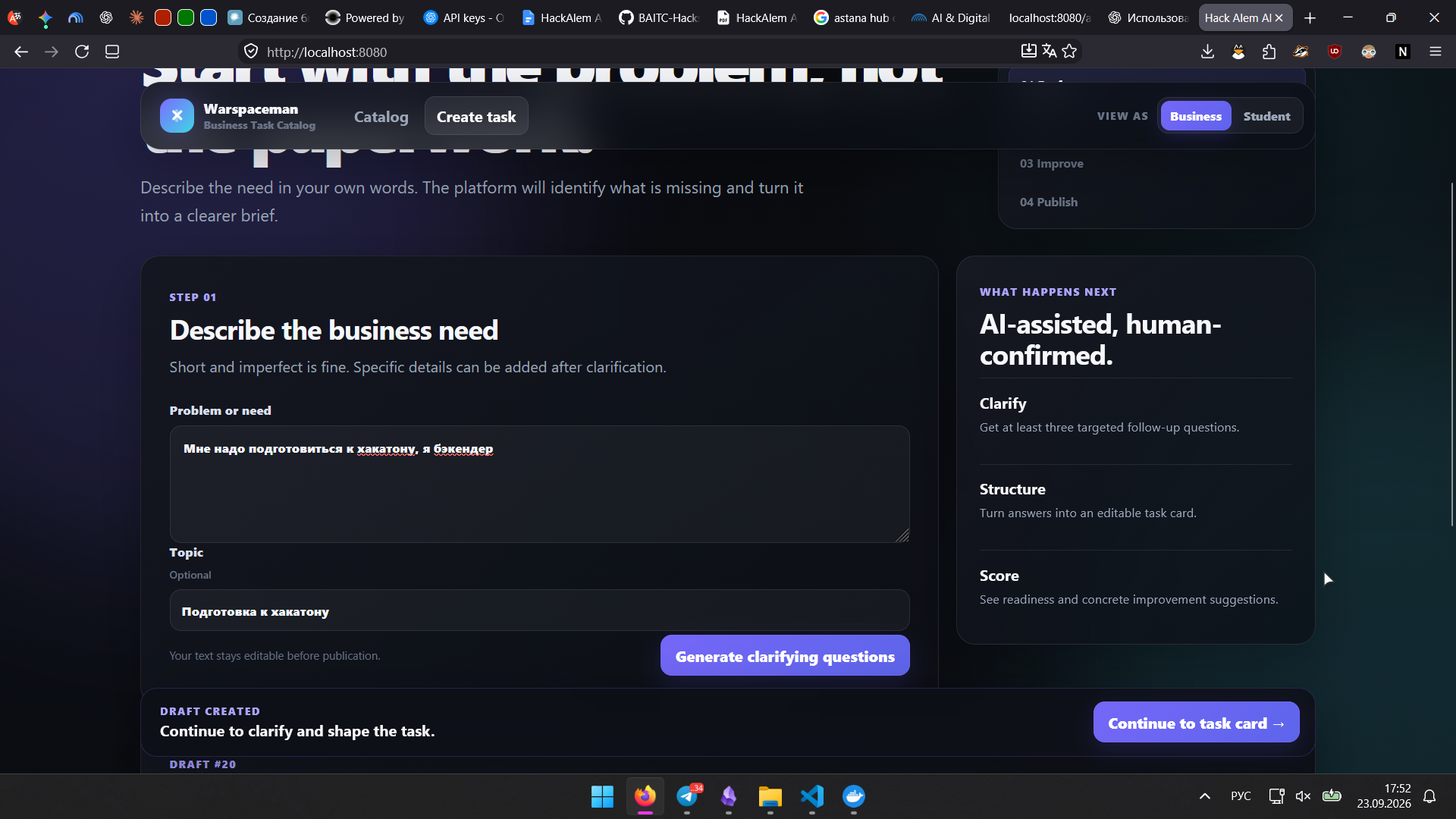Open Windows Start menu
1456x819 pixels.
click(602, 796)
